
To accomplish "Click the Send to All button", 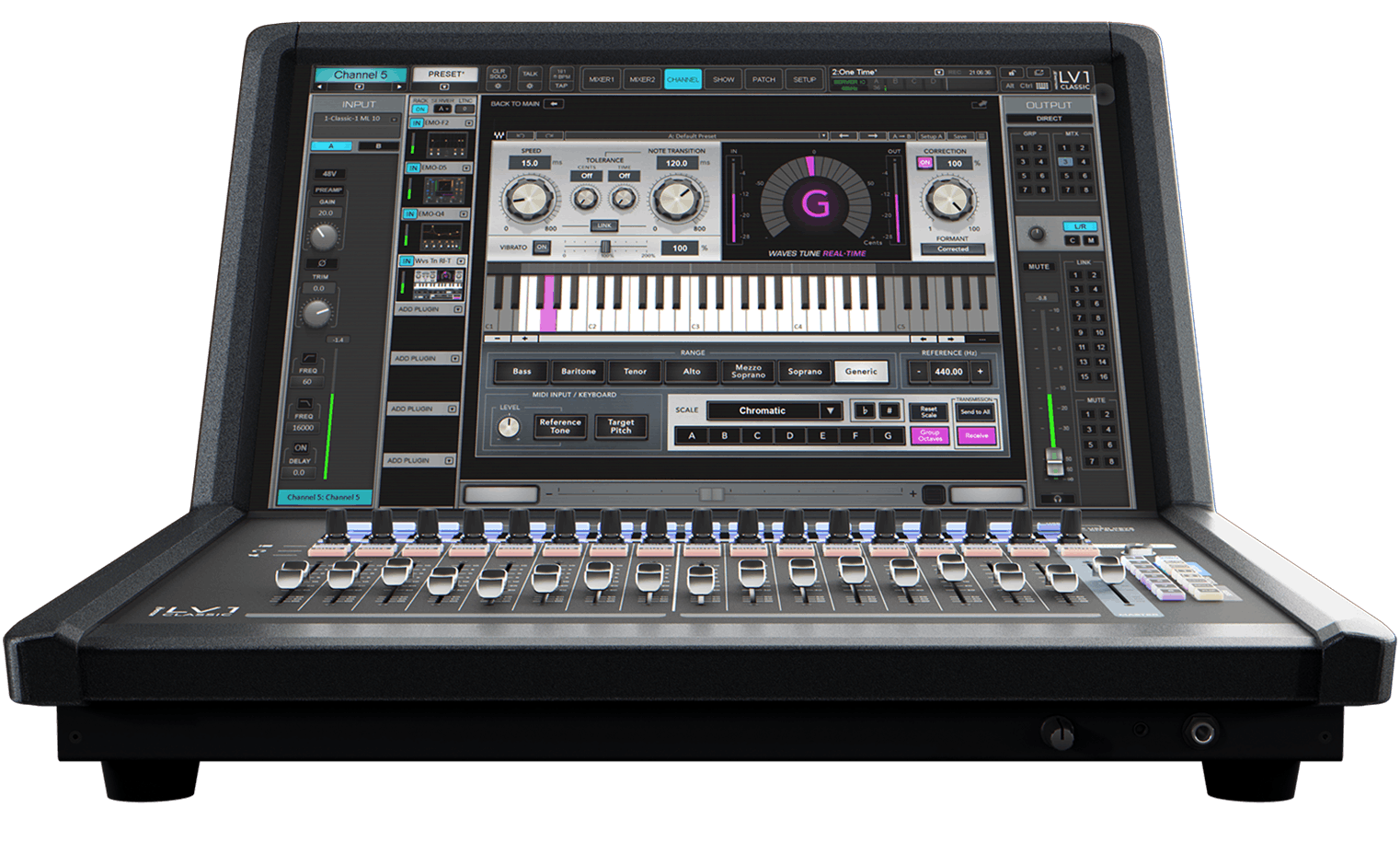I will point(975,411).
